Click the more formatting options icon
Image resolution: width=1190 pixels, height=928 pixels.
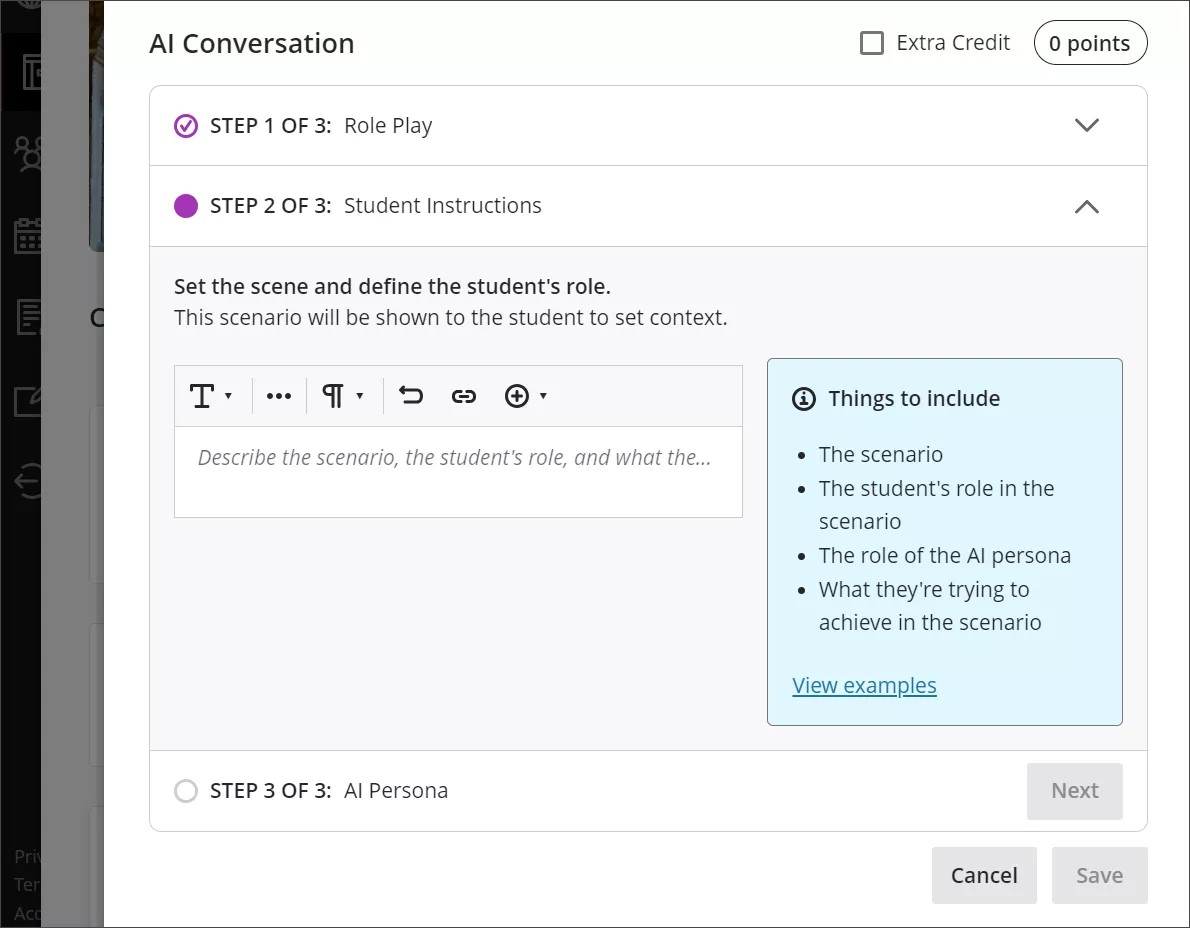(x=278, y=395)
